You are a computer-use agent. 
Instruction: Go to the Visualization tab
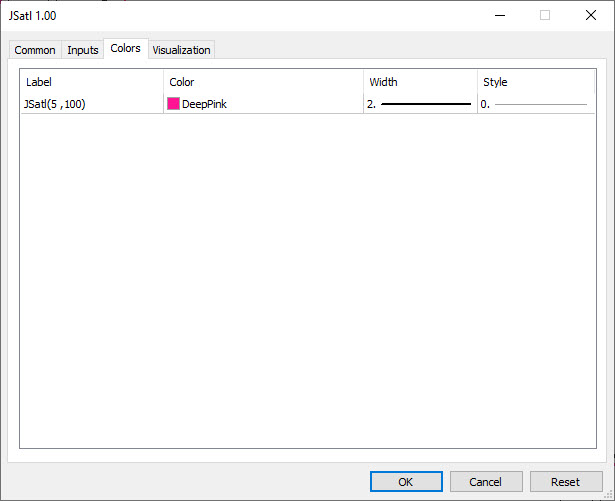coord(181,50)
